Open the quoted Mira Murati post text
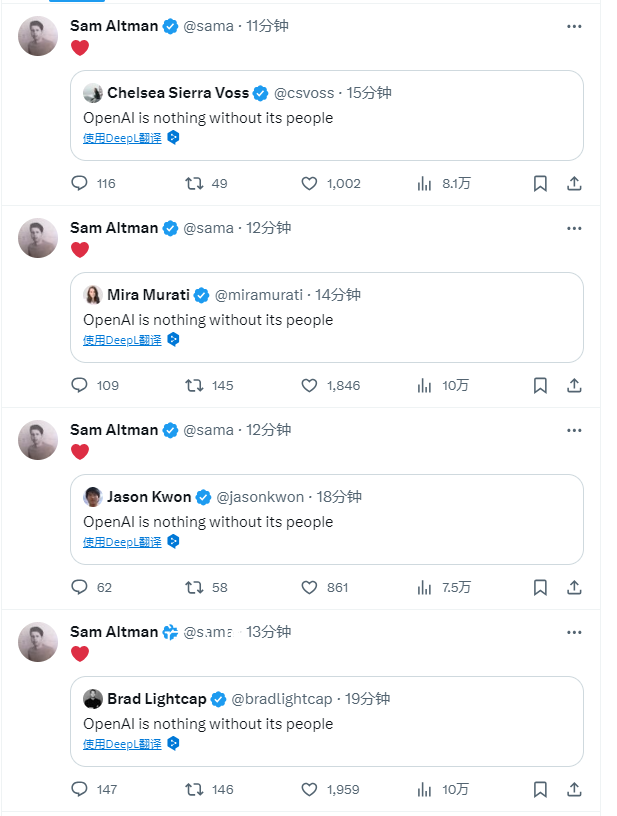This screenshot has height=816, width=617. tap(208, 320)
